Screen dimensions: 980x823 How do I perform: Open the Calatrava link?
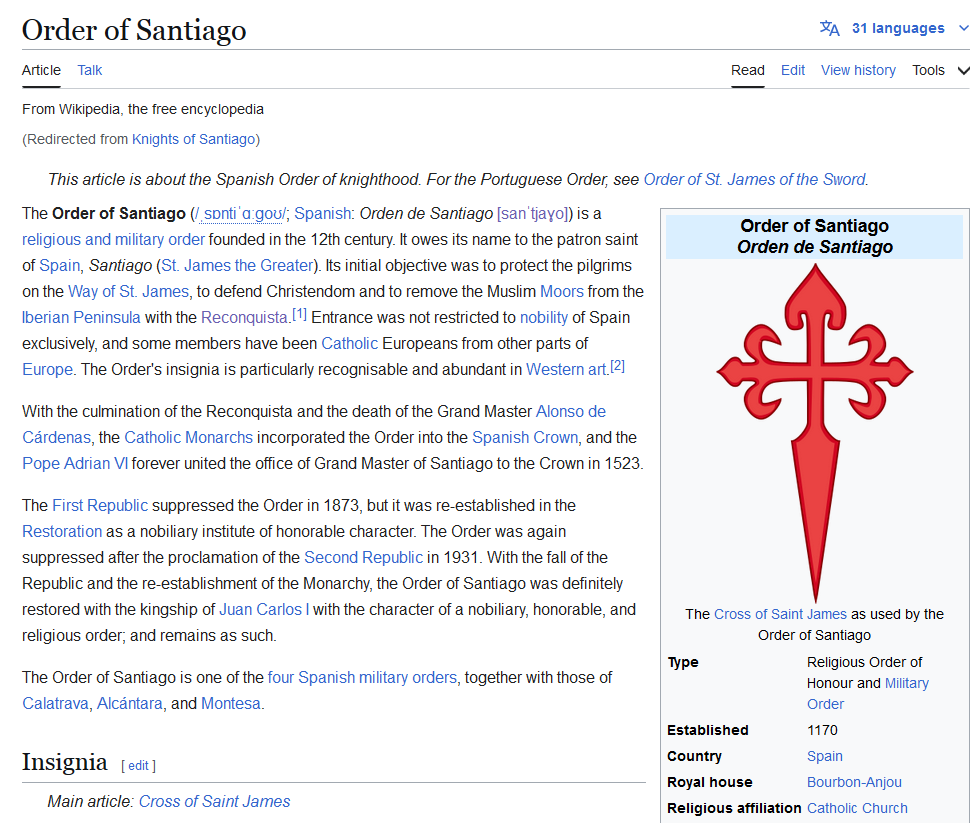[55, 704]
